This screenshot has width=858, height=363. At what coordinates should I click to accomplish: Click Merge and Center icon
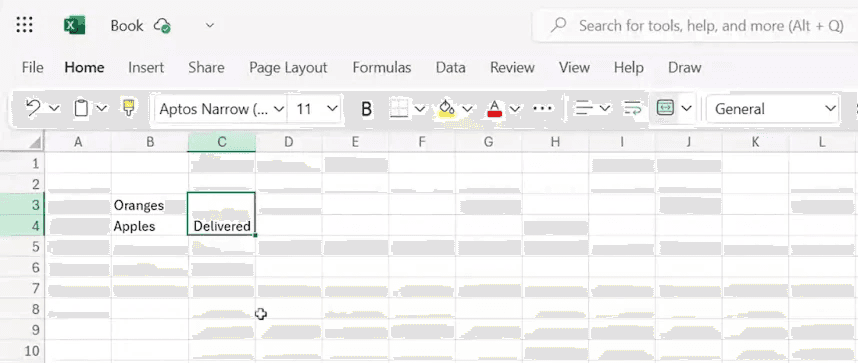(665, 108)
